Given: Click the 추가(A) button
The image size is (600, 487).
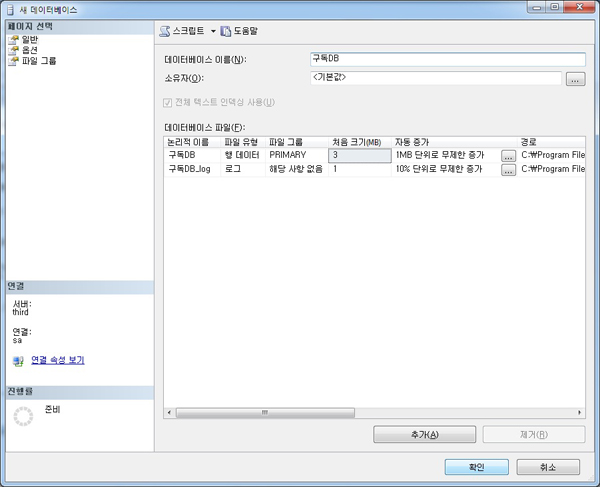Looking at the screenshot, I should pos(425,435).
